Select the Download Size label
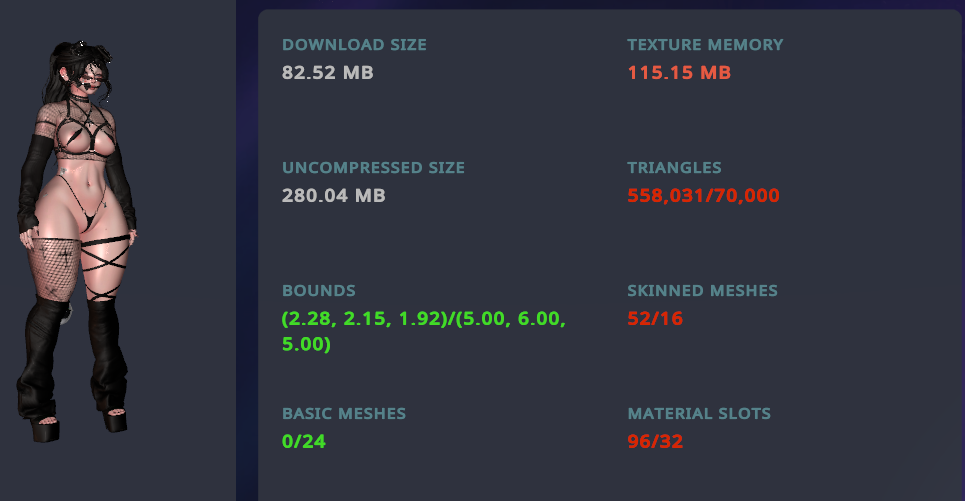This screenshot has width=965, height=501. (x=354, y=45)
